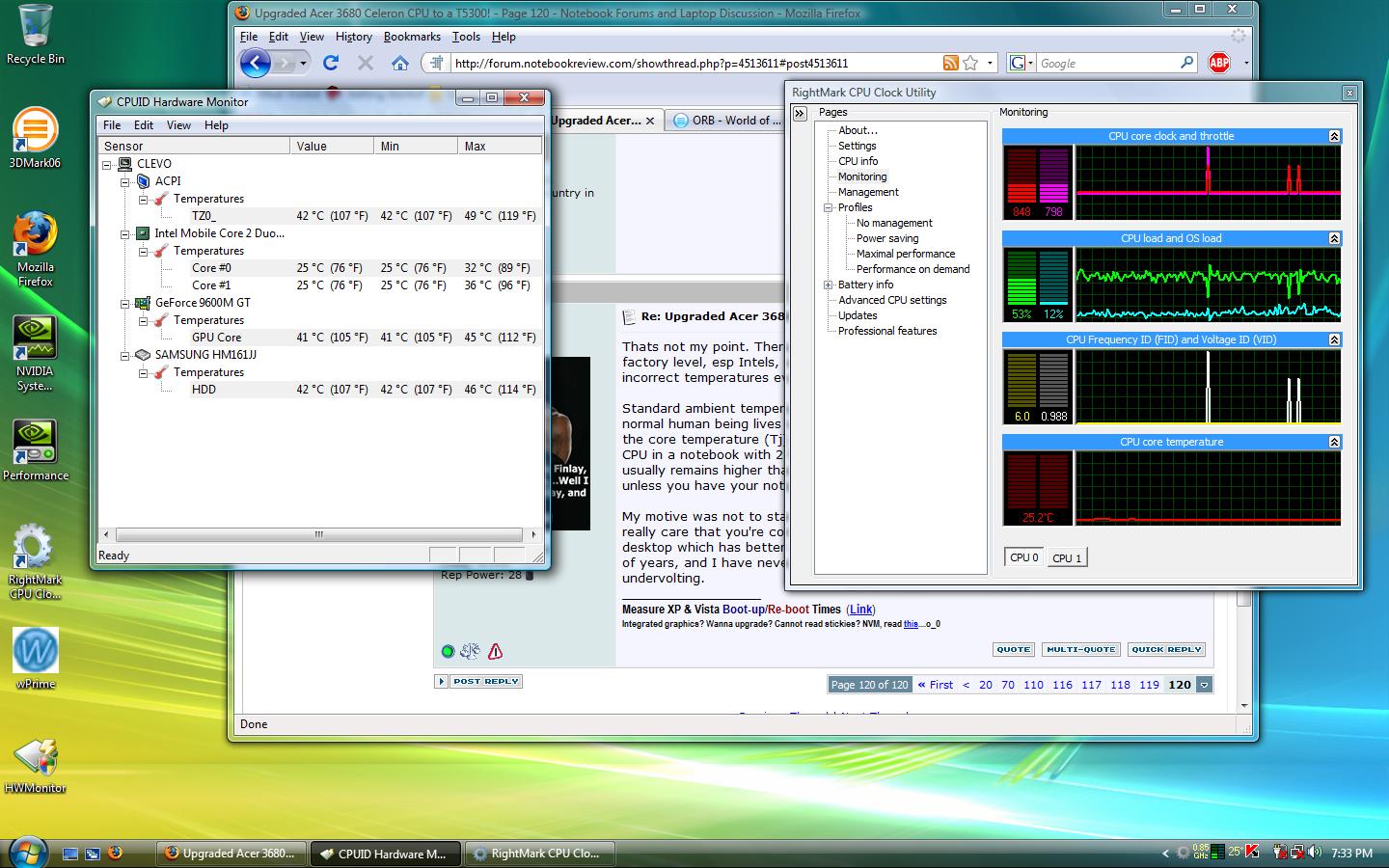Click the Google search input field
Image resolution: width=1389 pixels, height=868 pixels.
pyautogui.click(x=1107, y=64)
